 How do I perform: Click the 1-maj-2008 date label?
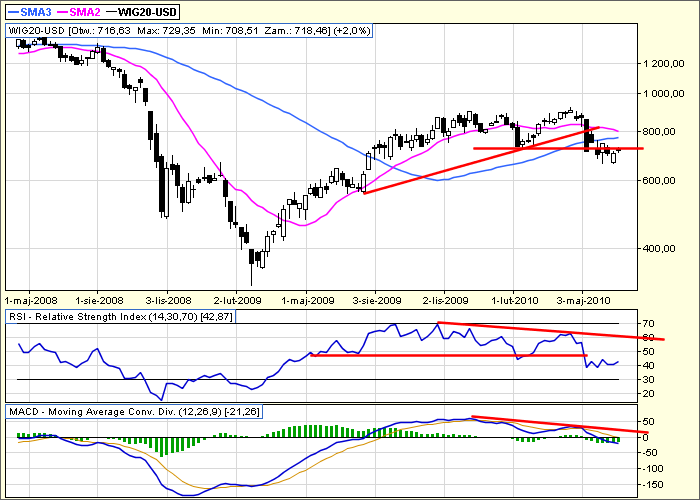pos(29,300)
